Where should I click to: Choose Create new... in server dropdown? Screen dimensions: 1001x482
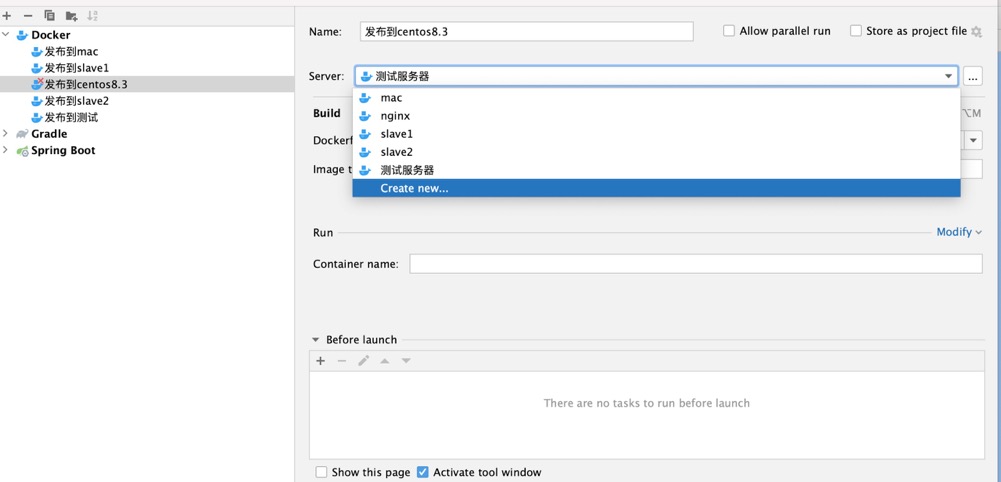tap(414, 188)
